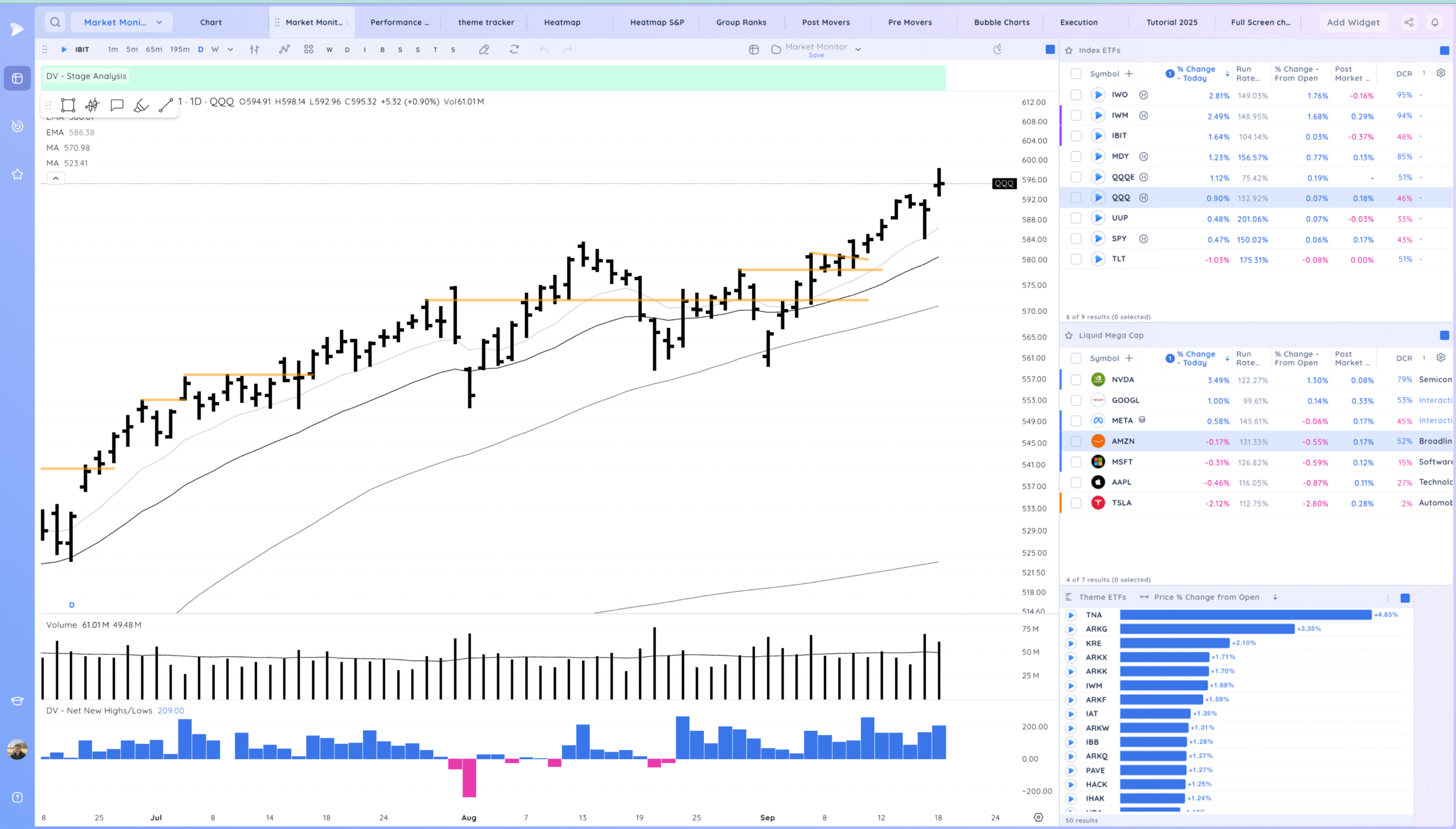Screen dimensions: 1456x829
Task: Collapse the indicator legend chevron
Action: point(56,178)
